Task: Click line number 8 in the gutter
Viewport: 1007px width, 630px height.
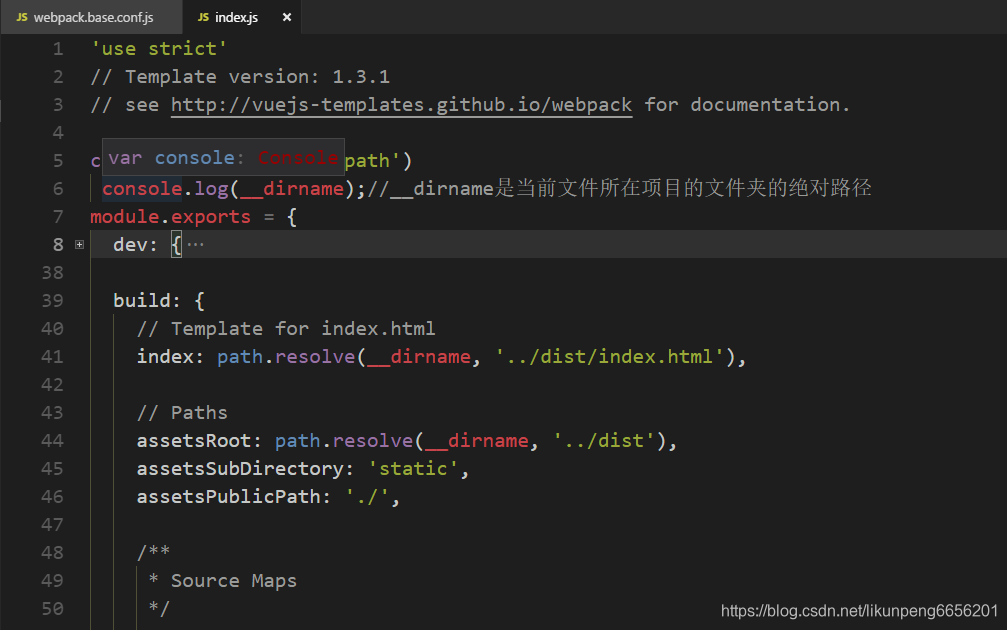Action: [x=58, y=245]
